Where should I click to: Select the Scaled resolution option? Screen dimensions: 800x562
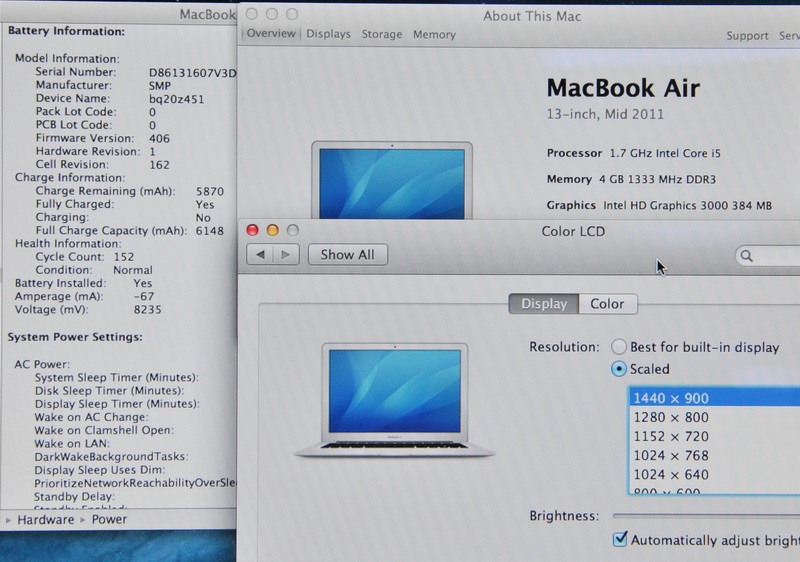[619, 369]
